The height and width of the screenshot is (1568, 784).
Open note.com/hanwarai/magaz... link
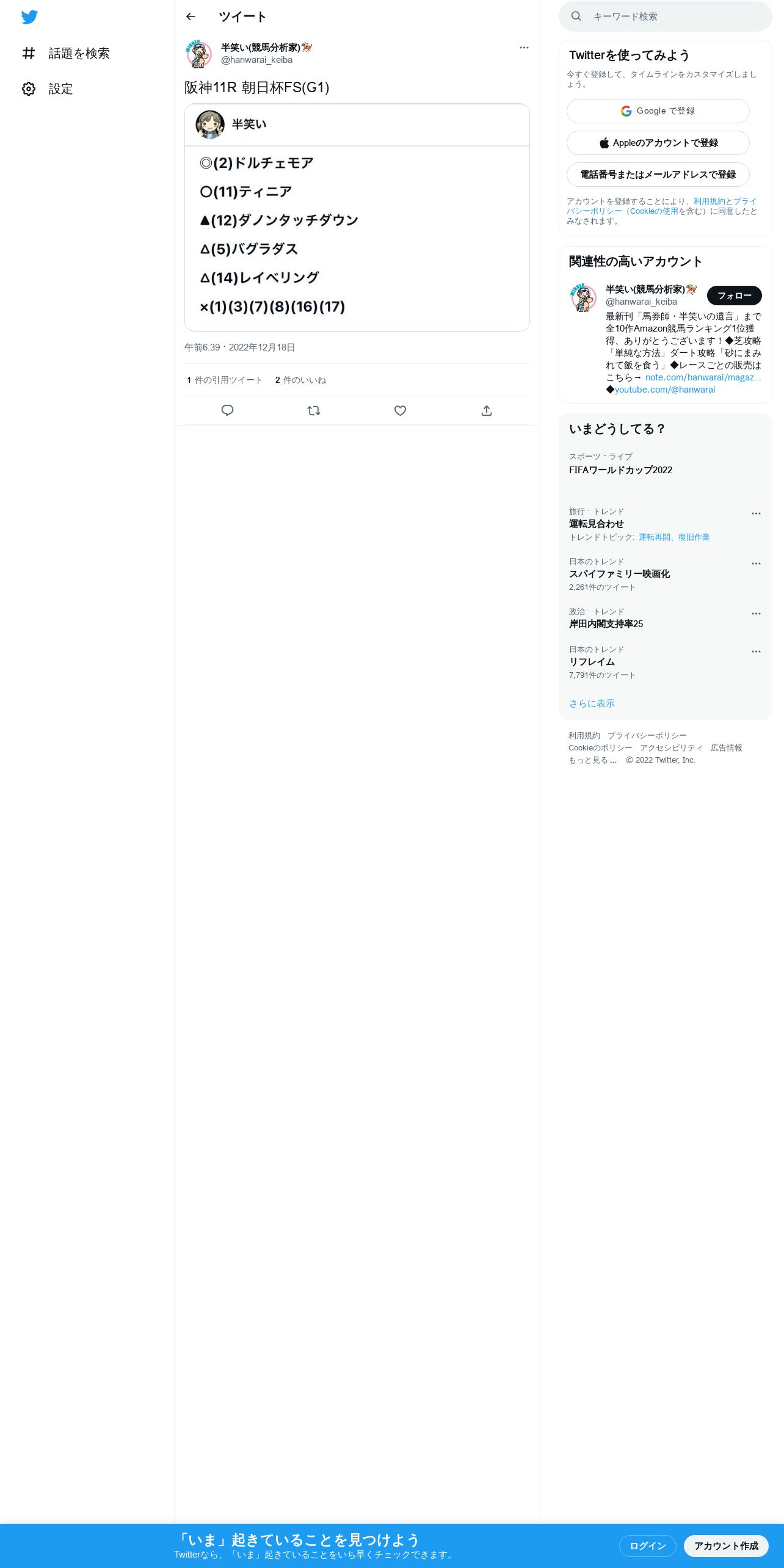click(x=703, y=377)
